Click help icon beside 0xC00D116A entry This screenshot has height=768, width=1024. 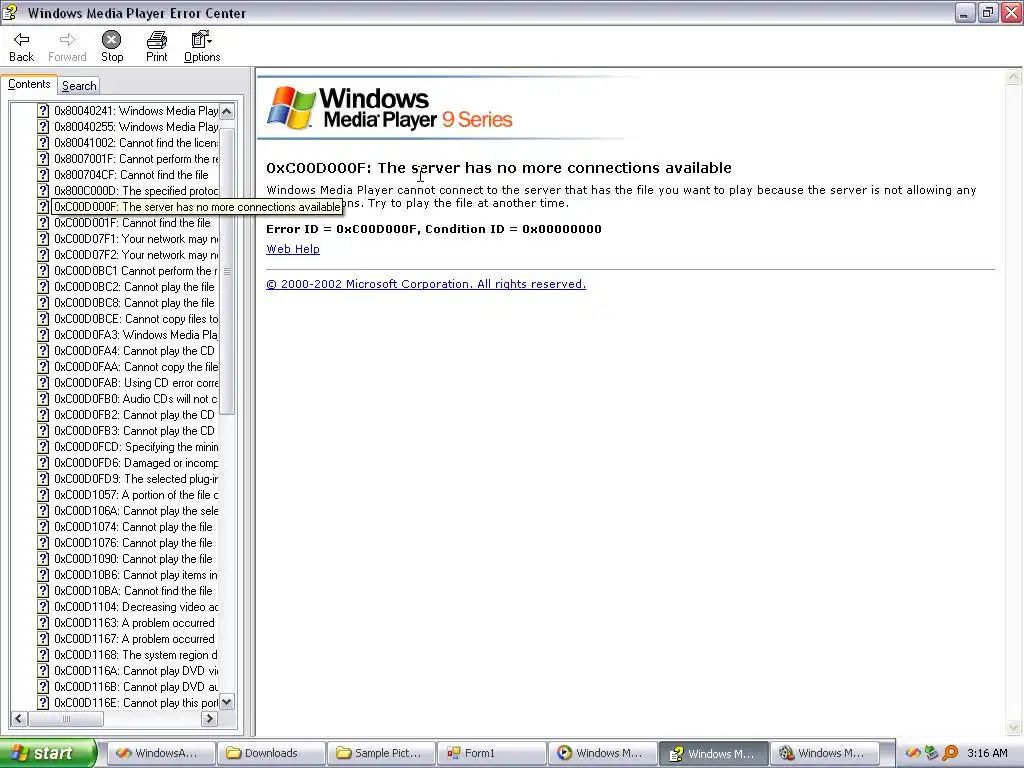[x=43, y=671]
